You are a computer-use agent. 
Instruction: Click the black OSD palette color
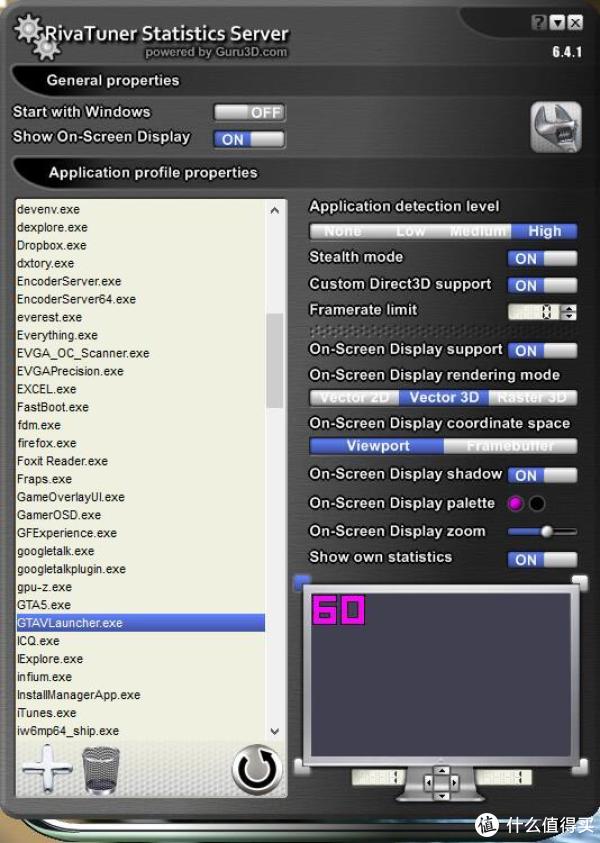(x=537, y=503)
